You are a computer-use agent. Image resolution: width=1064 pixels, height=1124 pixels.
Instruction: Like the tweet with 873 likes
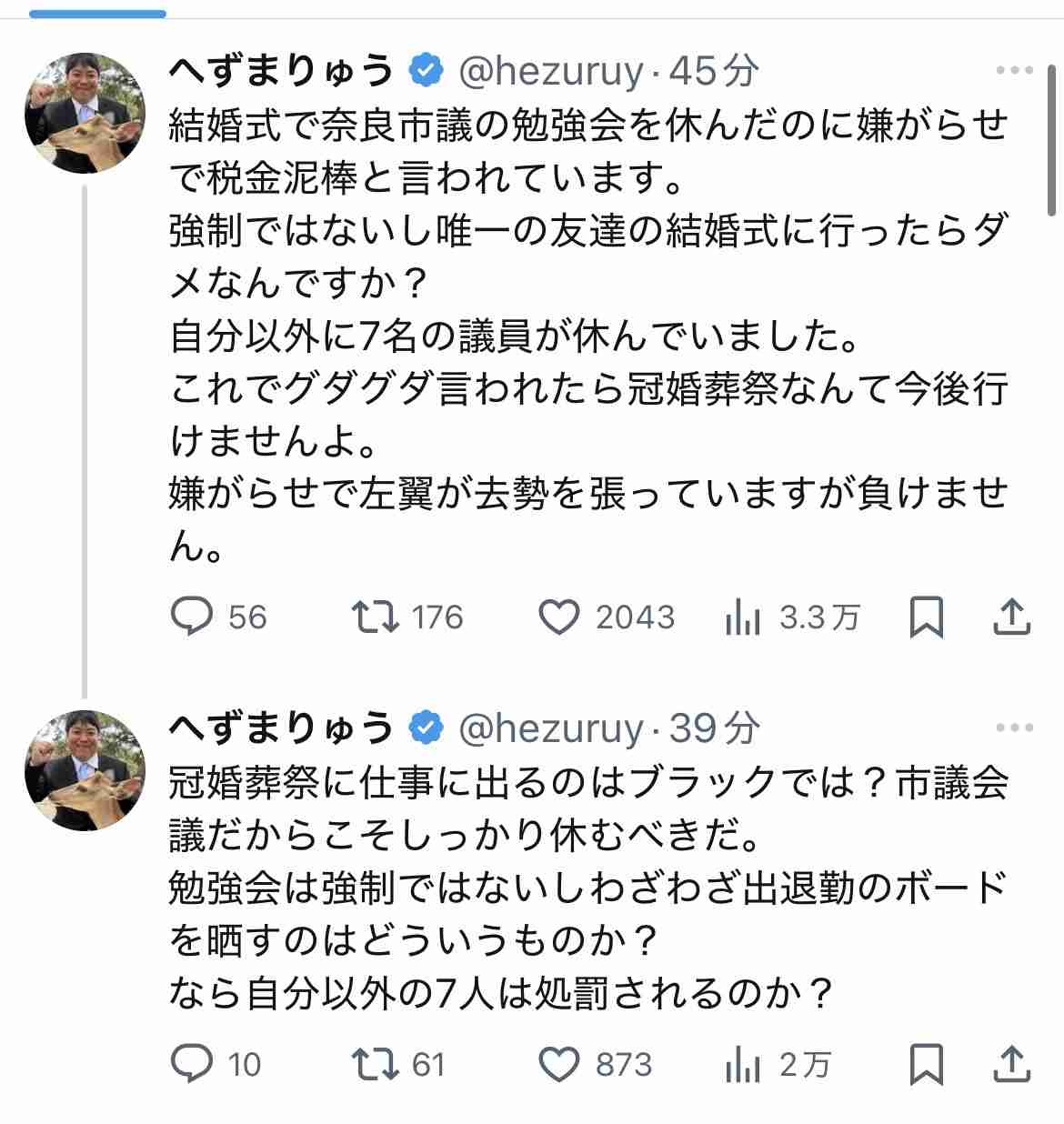click(559, 1063)
